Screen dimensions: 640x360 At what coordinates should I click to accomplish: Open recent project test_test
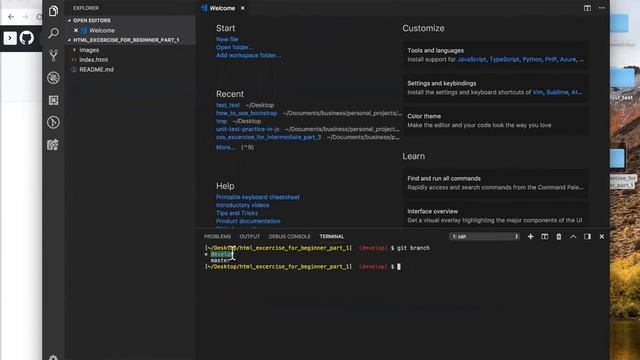pos(228,105)
